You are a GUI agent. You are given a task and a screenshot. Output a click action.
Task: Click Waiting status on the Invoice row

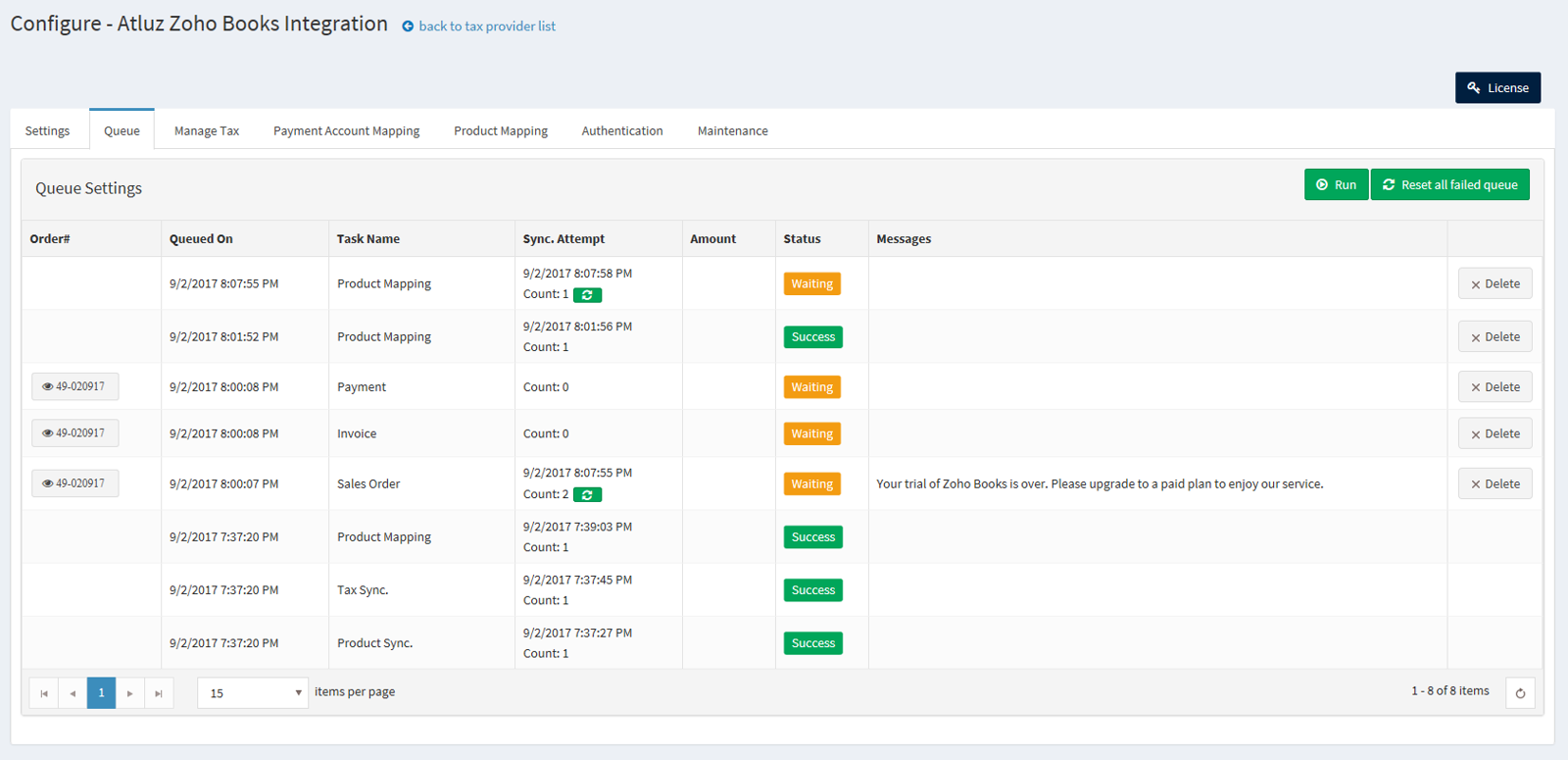pos(812,433)
